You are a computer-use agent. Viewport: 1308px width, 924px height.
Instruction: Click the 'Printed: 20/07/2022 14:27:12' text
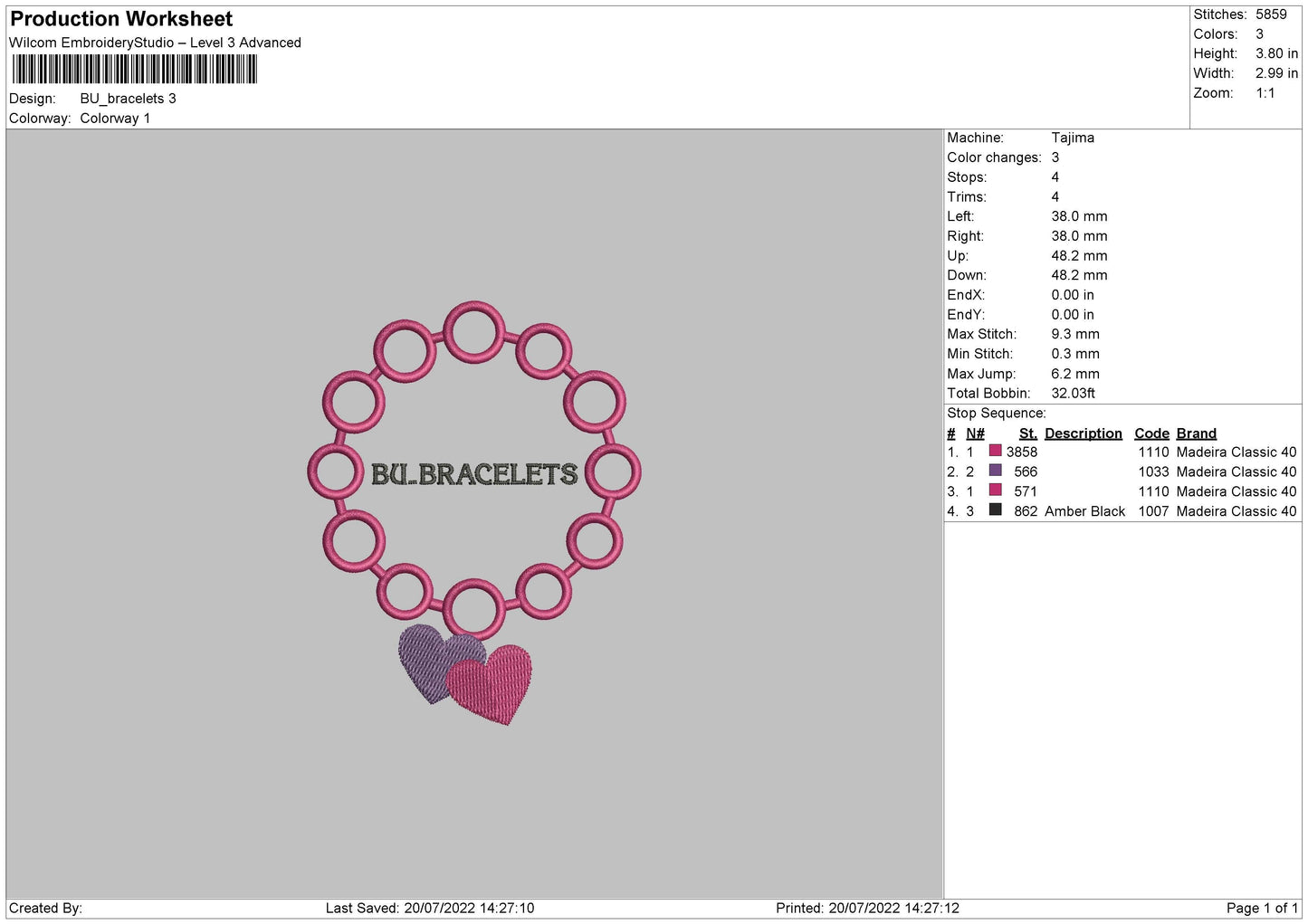pyautogui.click(x=867, y=909)
